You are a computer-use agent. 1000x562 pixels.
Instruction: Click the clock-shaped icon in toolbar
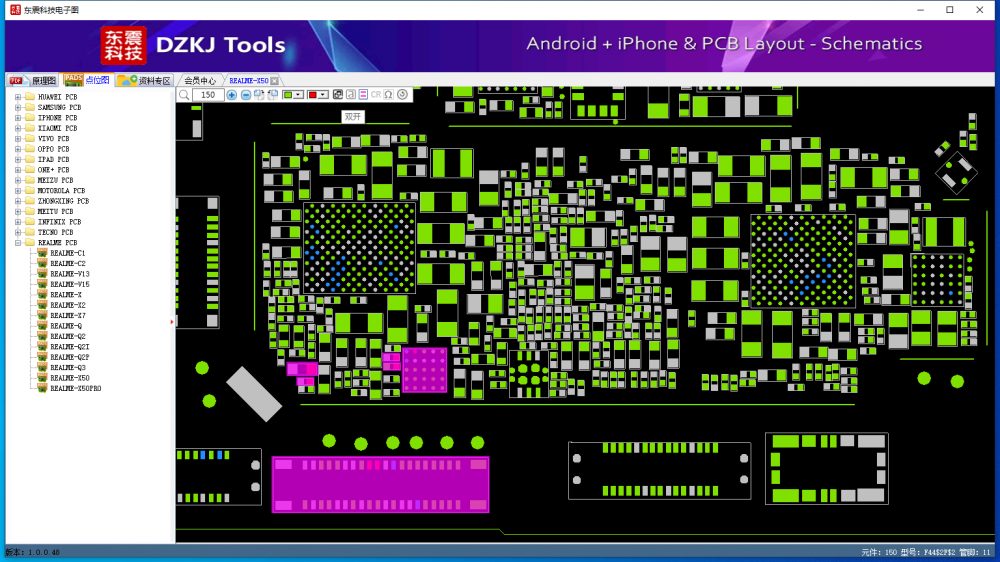403,95
